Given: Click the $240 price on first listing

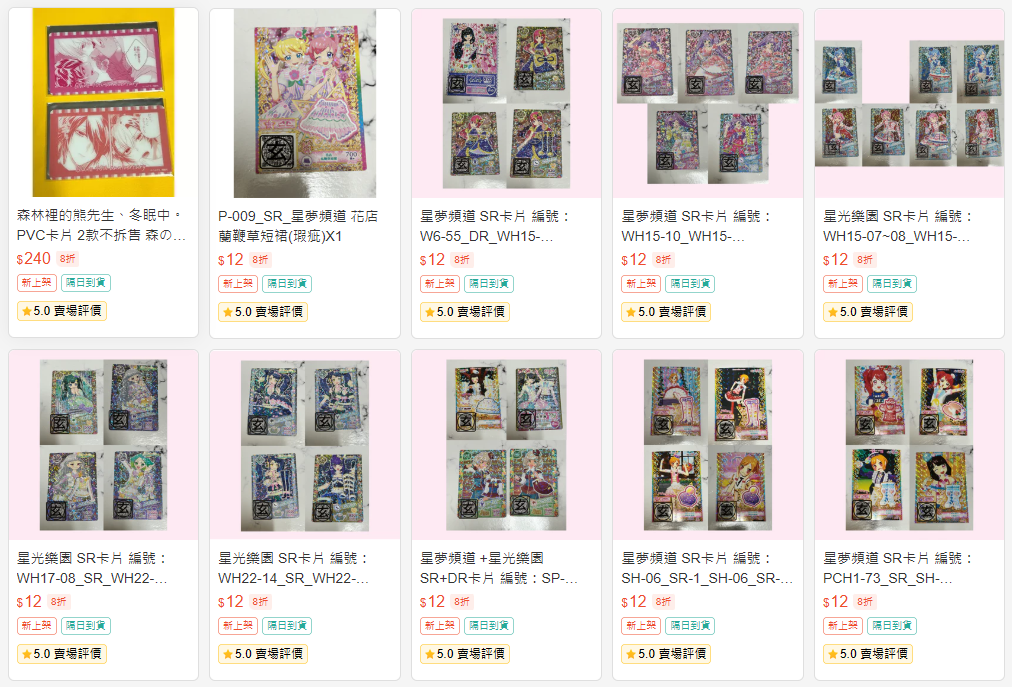Looking at the screenshot, I should [x=34, y=258].
